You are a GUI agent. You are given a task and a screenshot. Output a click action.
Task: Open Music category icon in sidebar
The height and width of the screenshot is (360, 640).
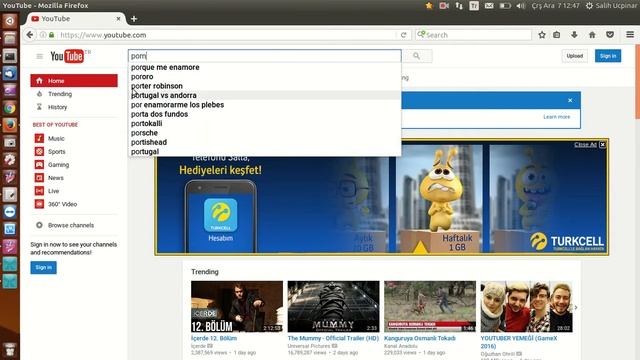click(x=39, y=138)
